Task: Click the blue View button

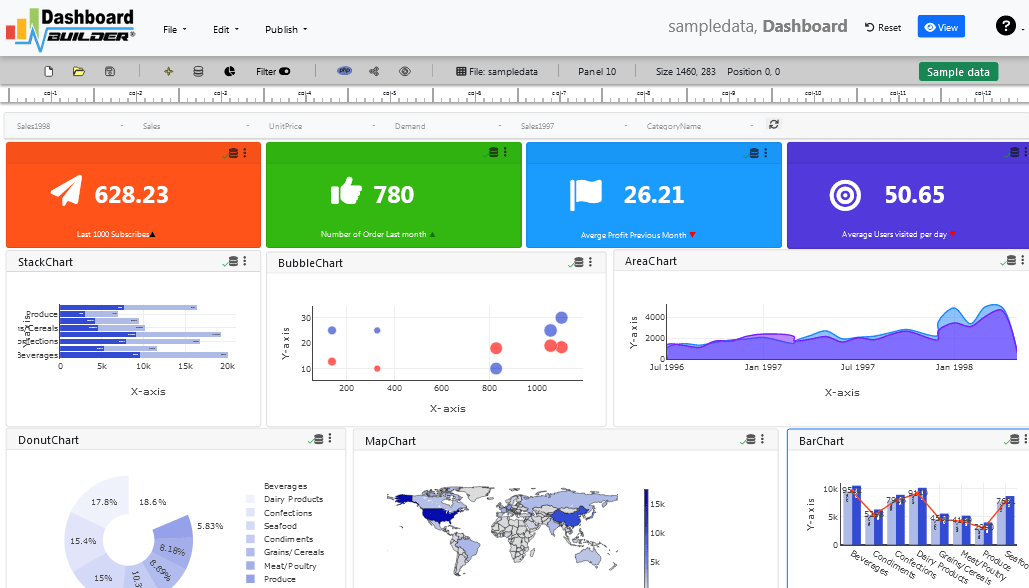Action: 940,27
